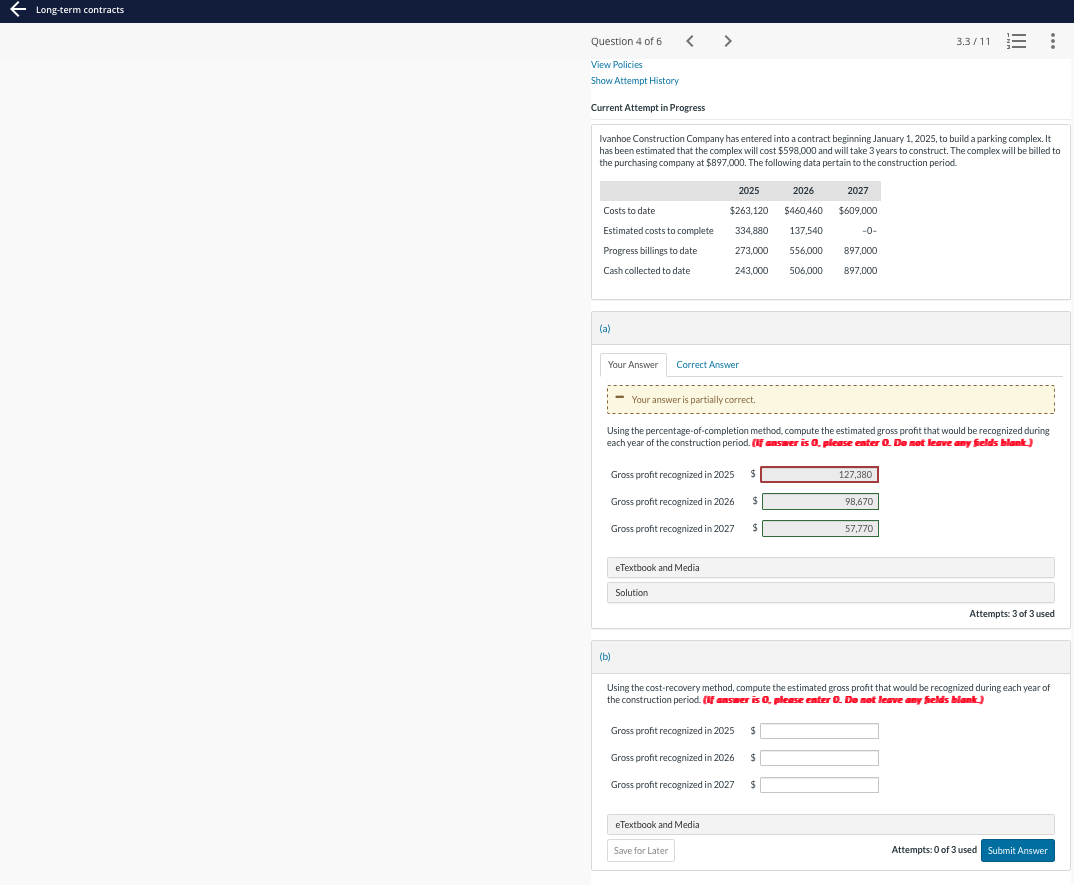Click the 243,000 cash collected cell
The image size is (1074, 885).
pyautogui.click(x=751, y=271)
